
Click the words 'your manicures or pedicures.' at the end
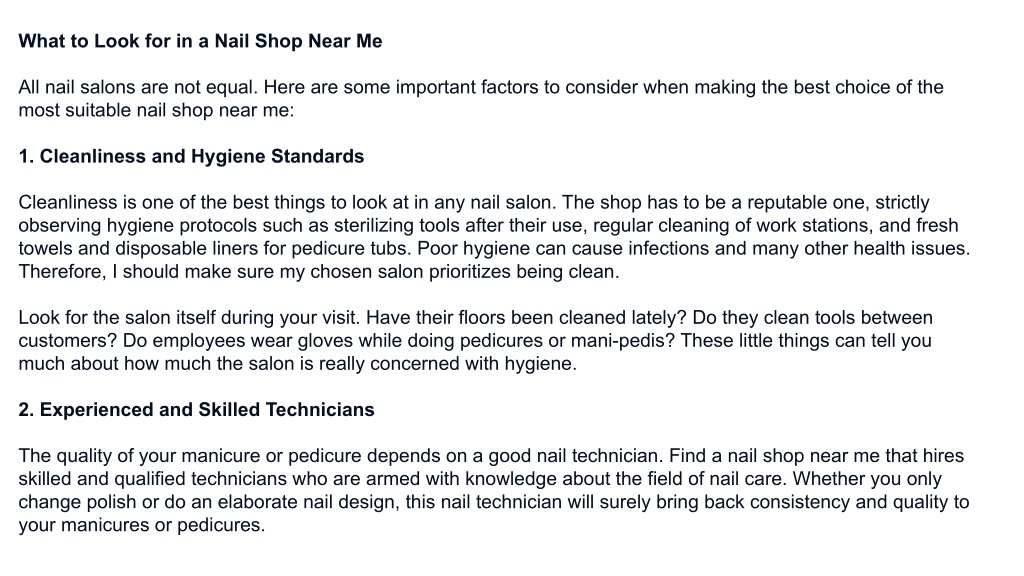tap(142, 524)
